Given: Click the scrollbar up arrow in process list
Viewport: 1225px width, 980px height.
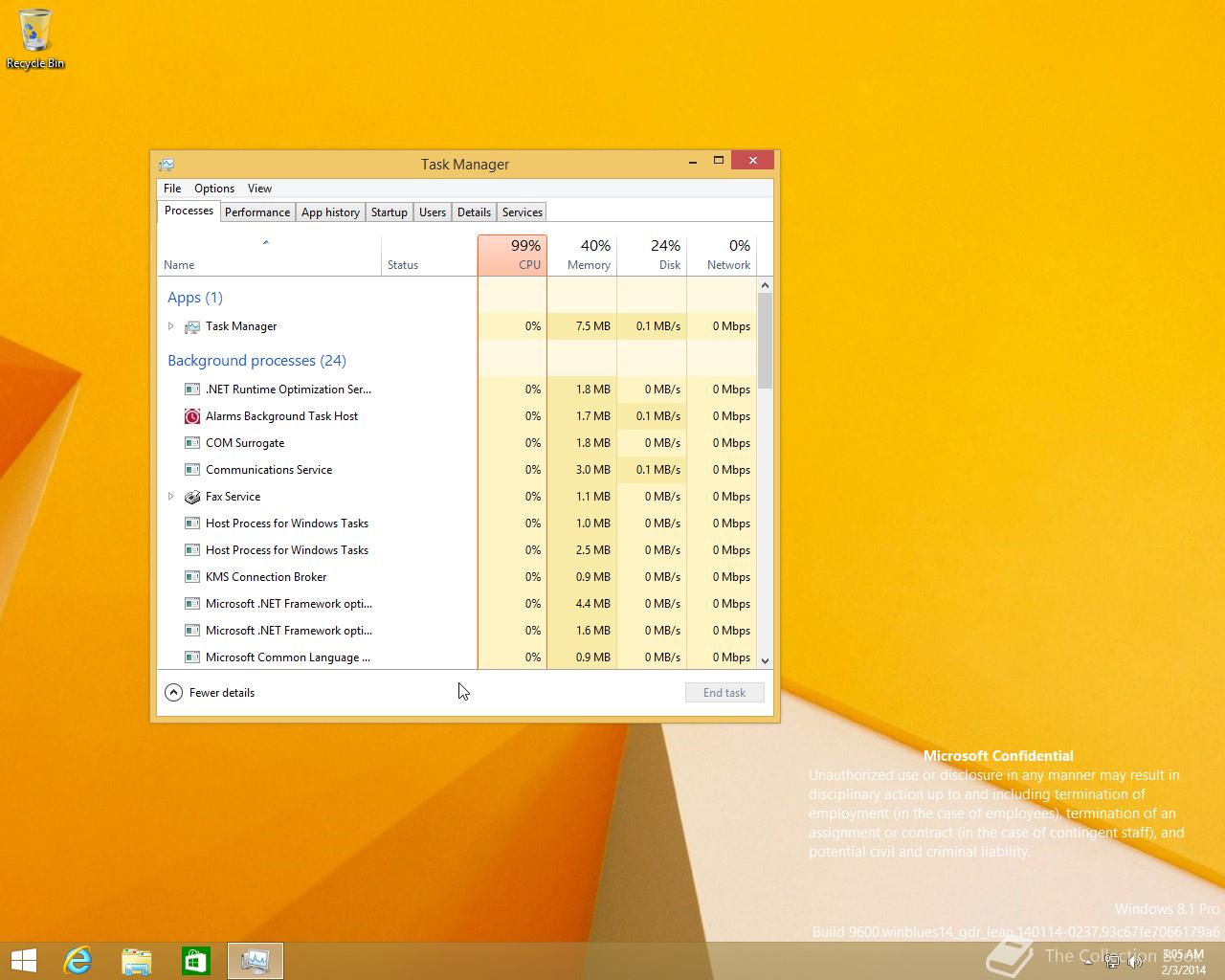Looking at the screenshot, I should [765, 285].
